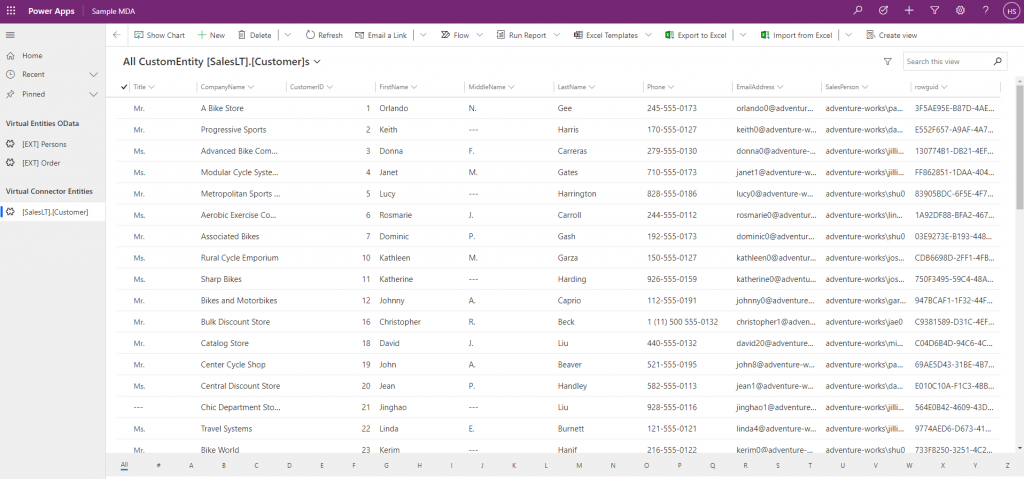This screenshot has width=1024, height=479.
Task: Expand the Pinned section chevron
Action: 93,94
